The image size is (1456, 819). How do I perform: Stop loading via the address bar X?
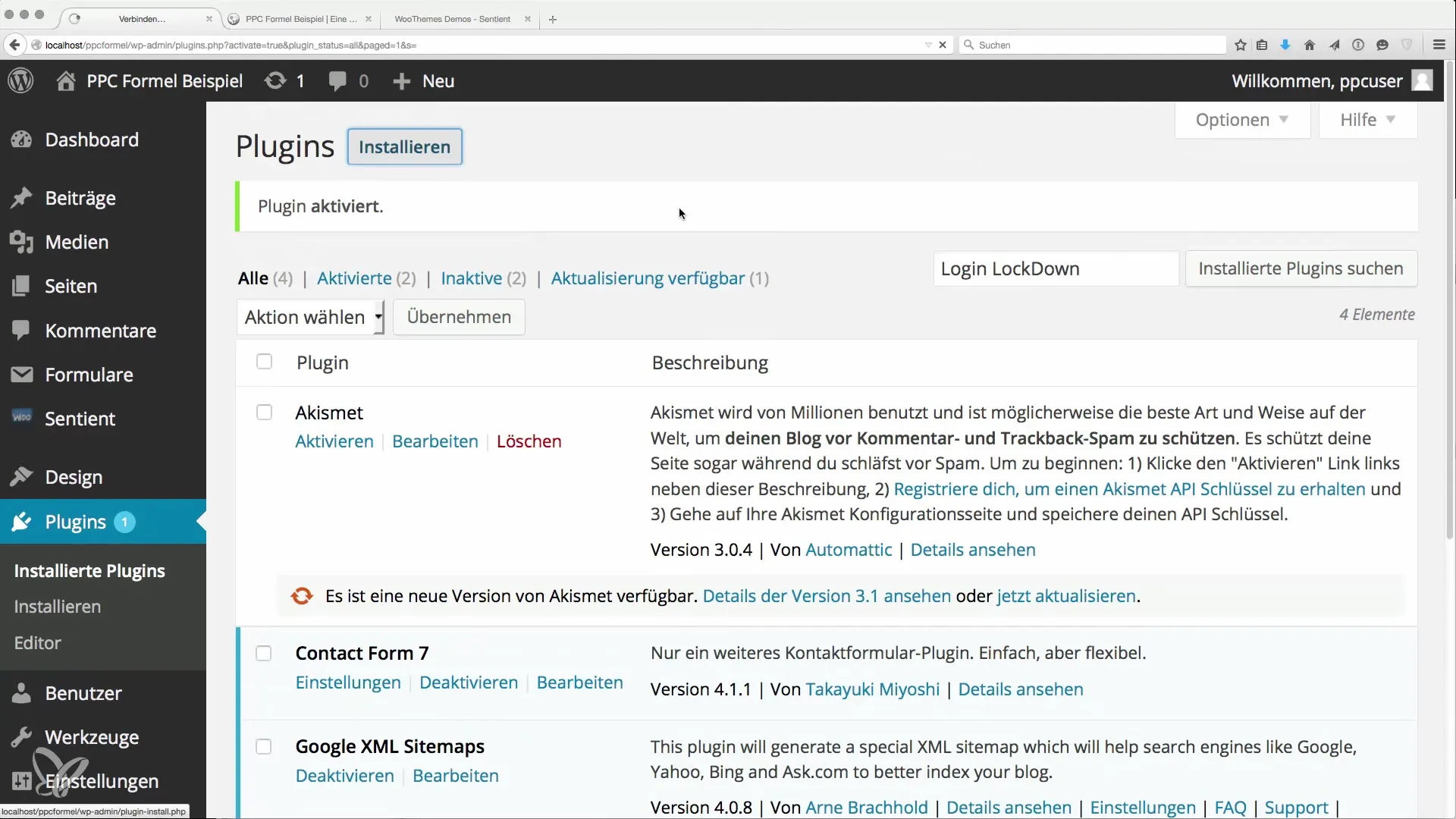pos(943,45)
